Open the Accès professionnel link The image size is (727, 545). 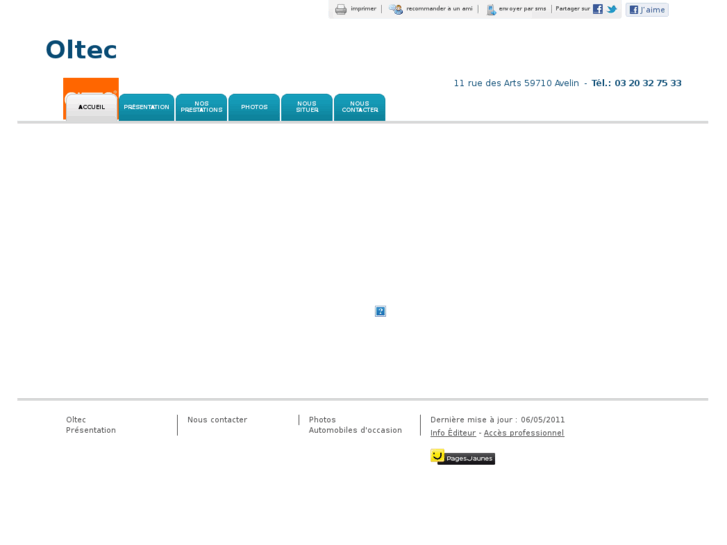tap(524, 433)
